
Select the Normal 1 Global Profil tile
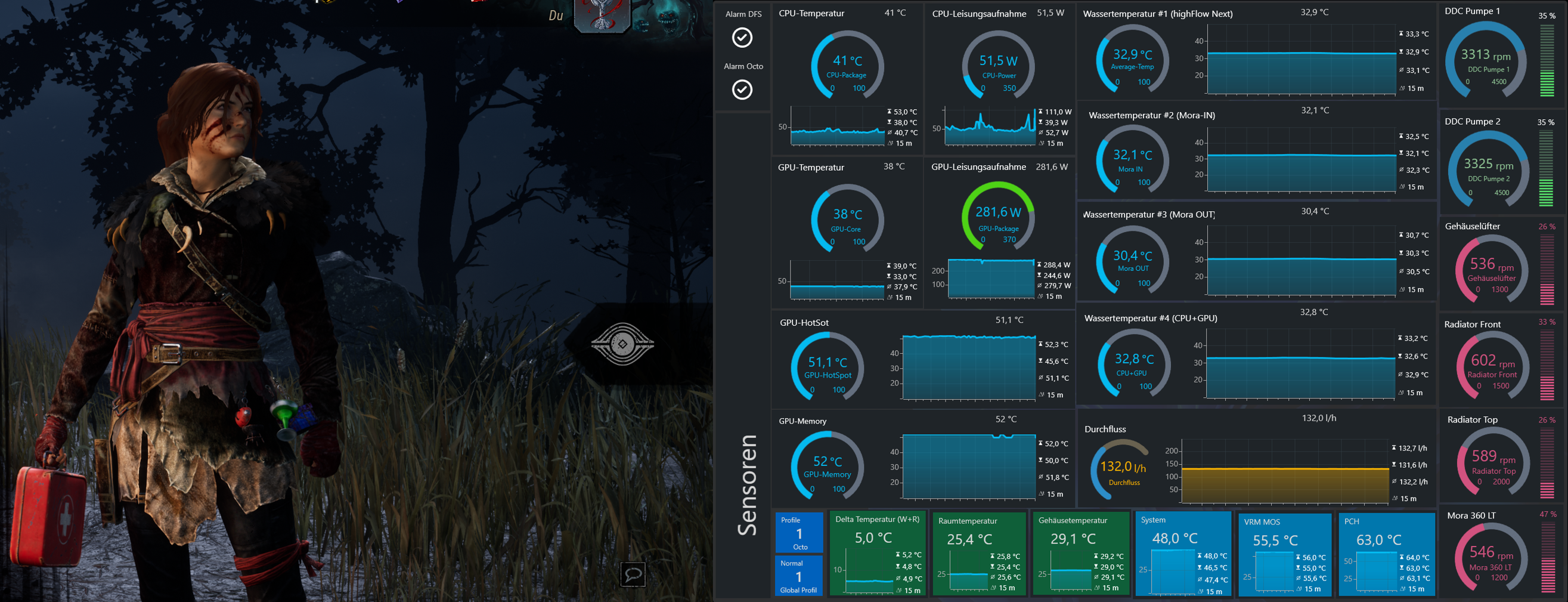click(x=799, y=575)
